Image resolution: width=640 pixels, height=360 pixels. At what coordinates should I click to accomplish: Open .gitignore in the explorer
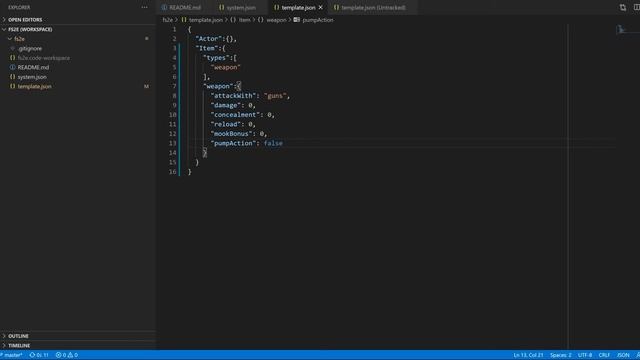29,48
